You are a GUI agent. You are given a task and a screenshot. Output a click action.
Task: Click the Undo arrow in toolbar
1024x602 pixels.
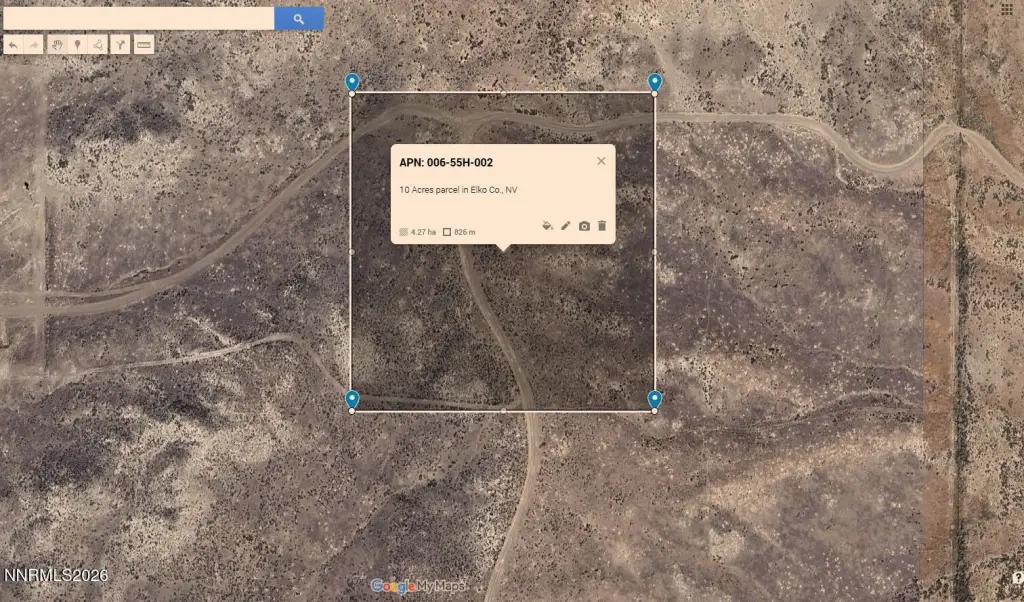pos(13,45)
